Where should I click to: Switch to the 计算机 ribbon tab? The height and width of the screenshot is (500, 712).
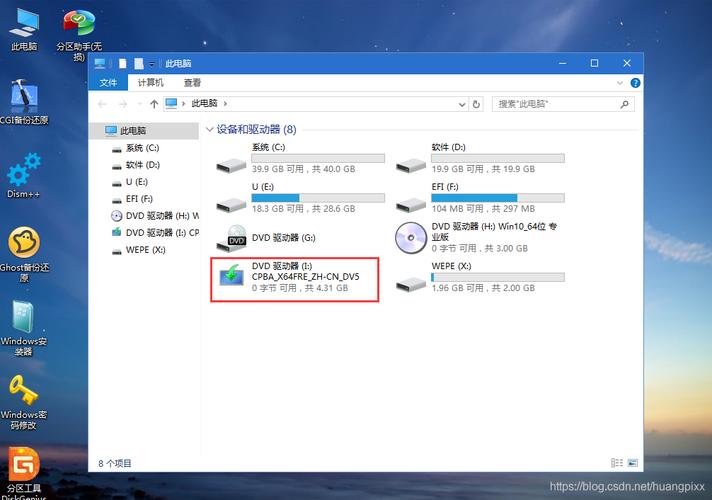[151, 83]
